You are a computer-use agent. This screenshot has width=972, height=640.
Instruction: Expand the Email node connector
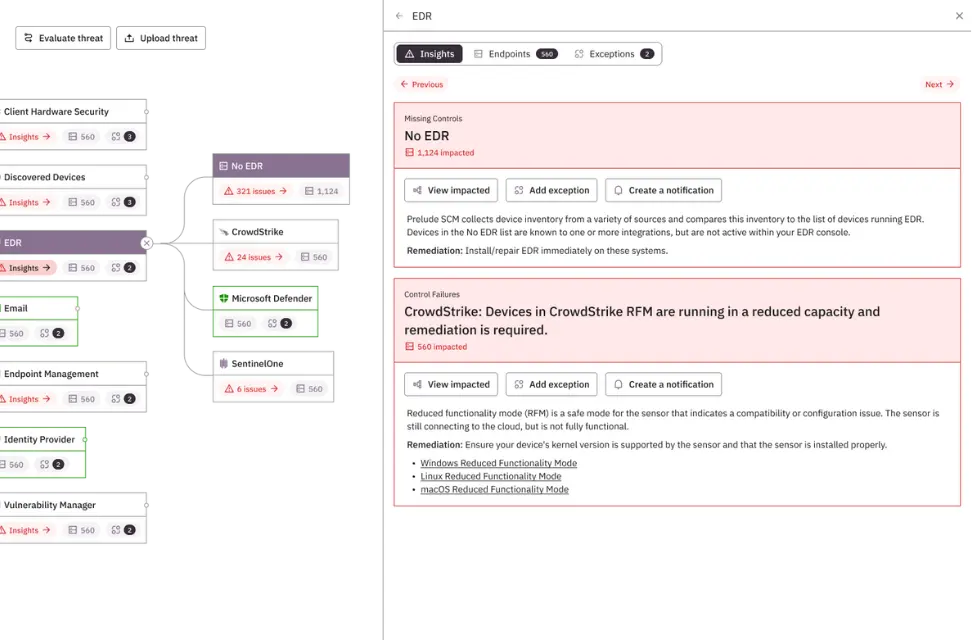click(77, 309)
